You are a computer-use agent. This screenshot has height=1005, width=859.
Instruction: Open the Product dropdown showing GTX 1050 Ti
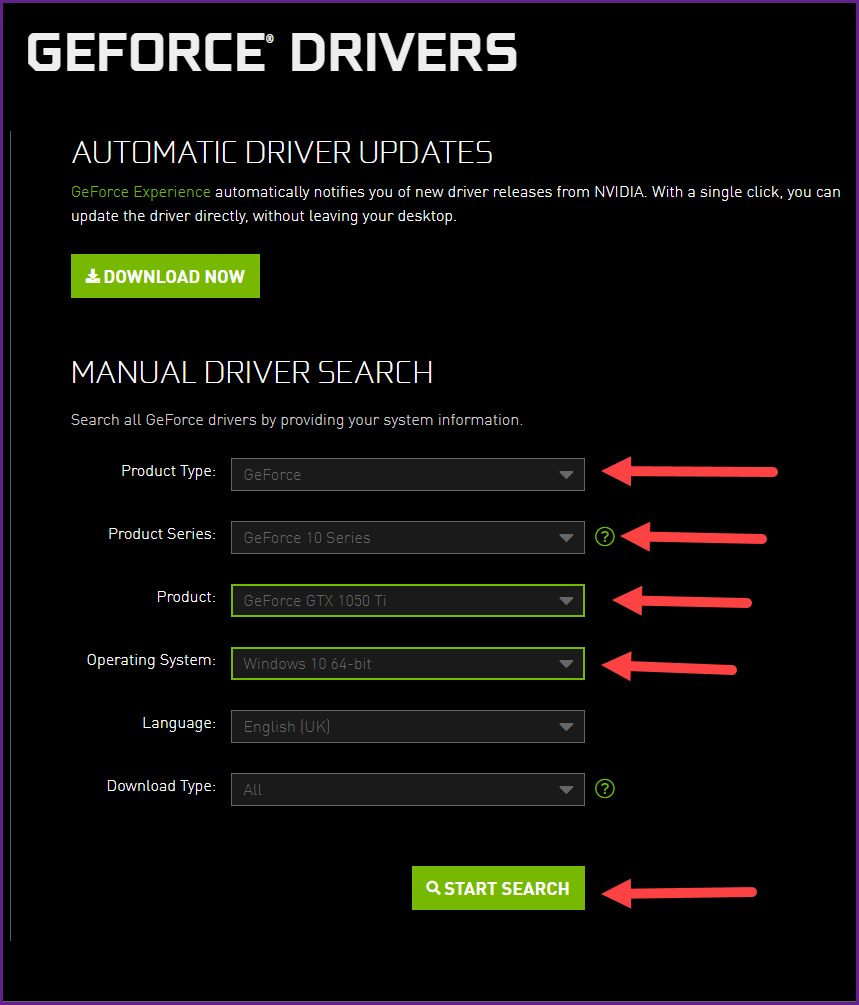pyautogui.click(x=408, y=601)
